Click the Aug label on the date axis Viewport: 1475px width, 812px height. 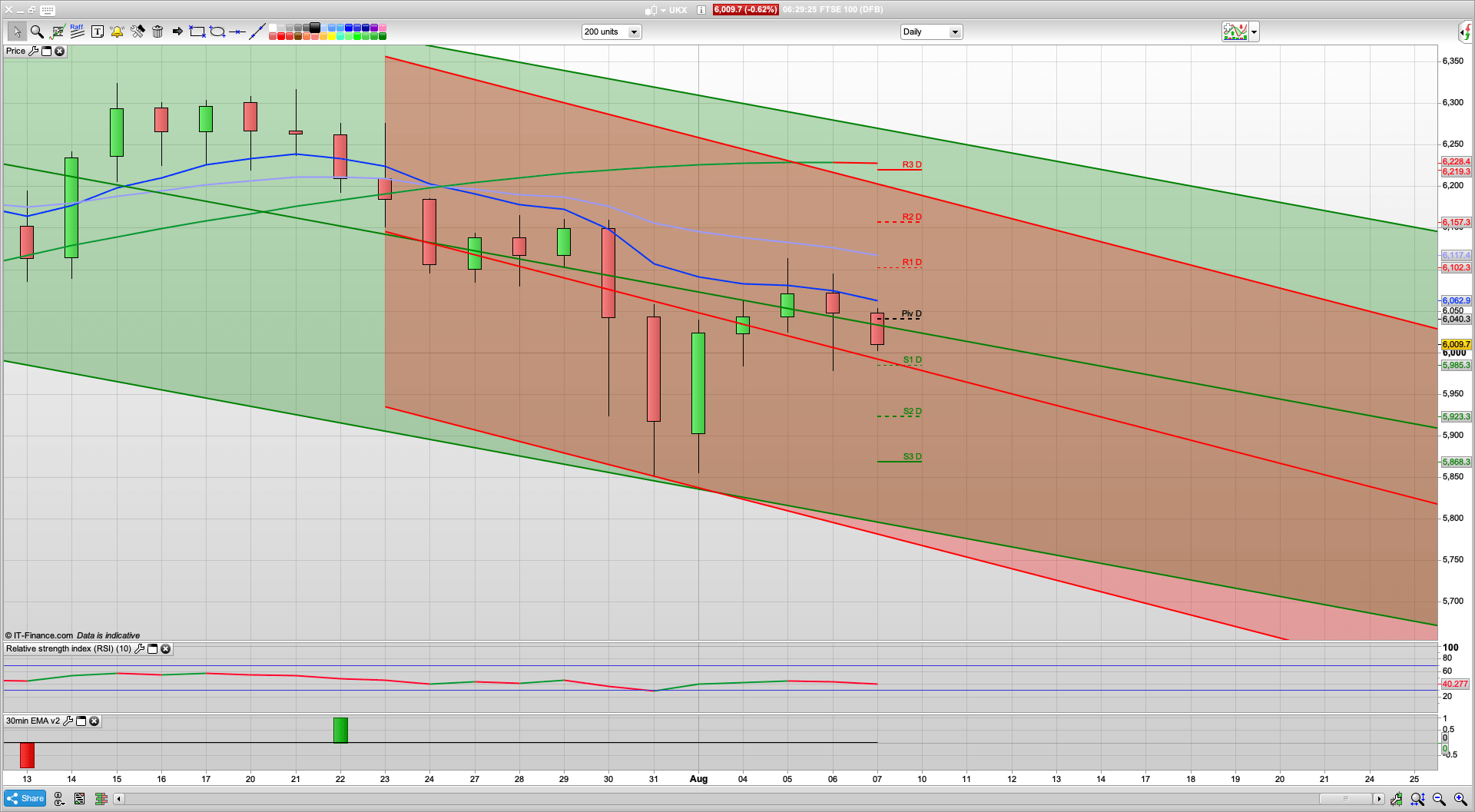pyautogui.click(x=698, y=778)
